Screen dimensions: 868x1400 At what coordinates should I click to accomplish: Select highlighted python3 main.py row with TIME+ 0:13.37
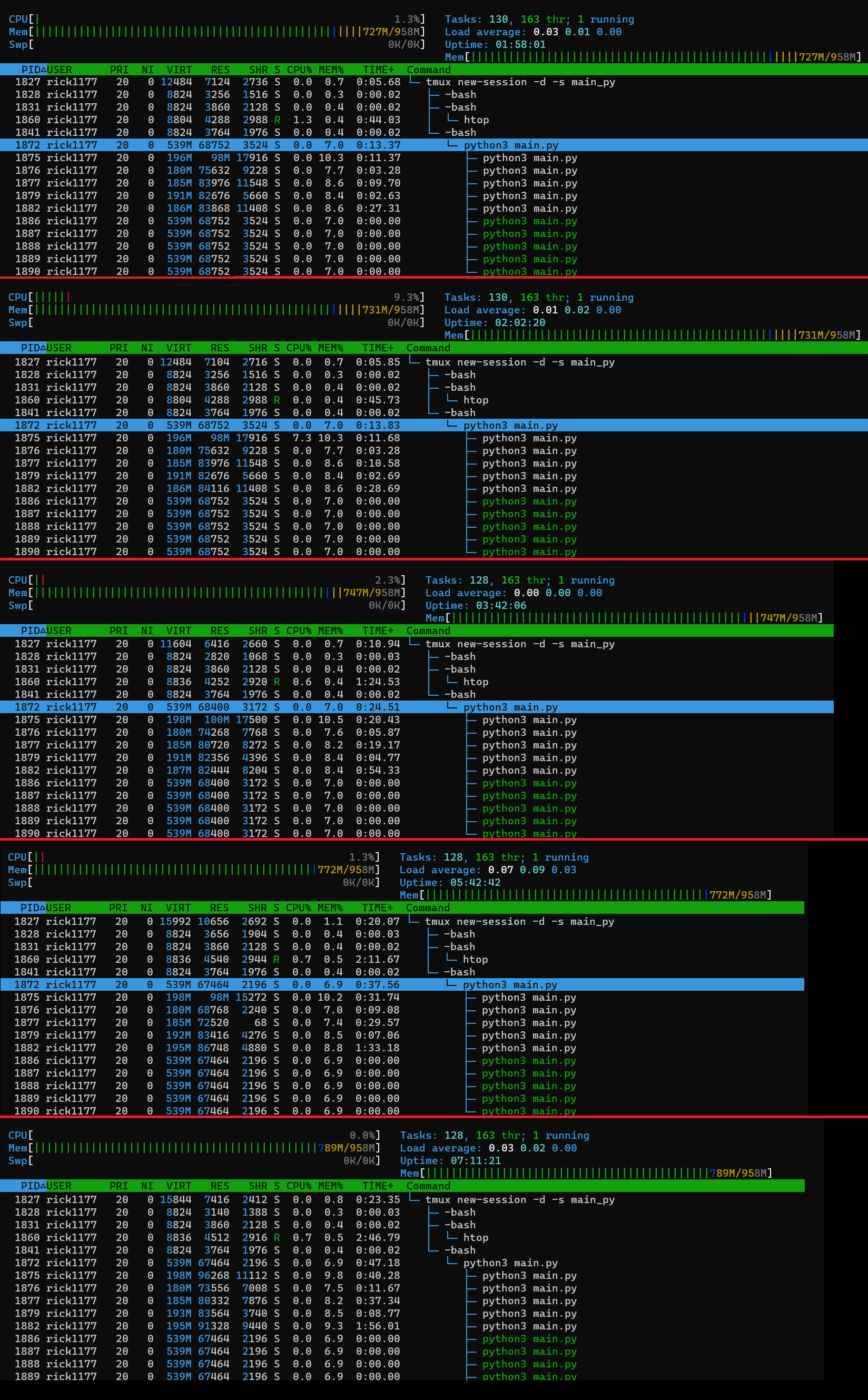pyautogui.click(x=434, y=145)
